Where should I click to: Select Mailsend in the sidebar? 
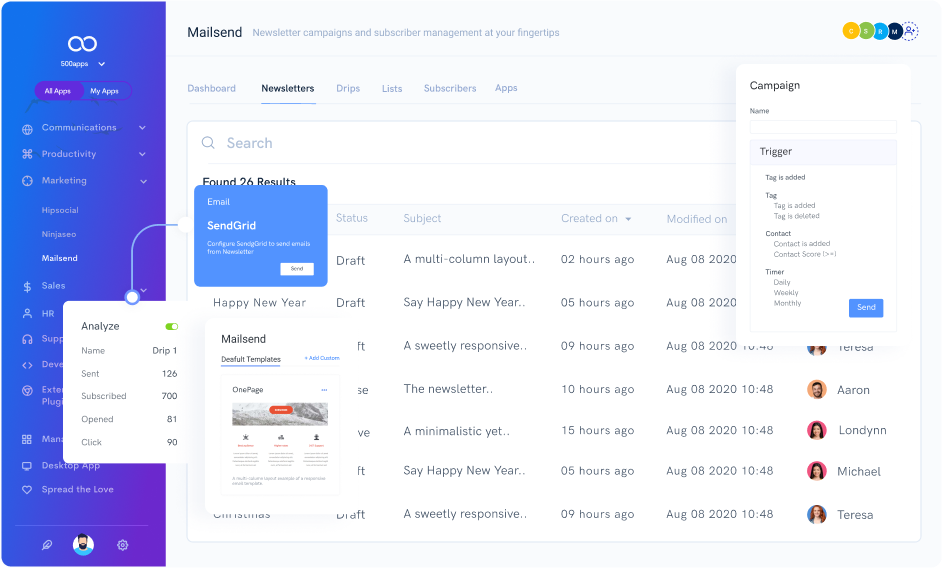click(x=59, y=258)
